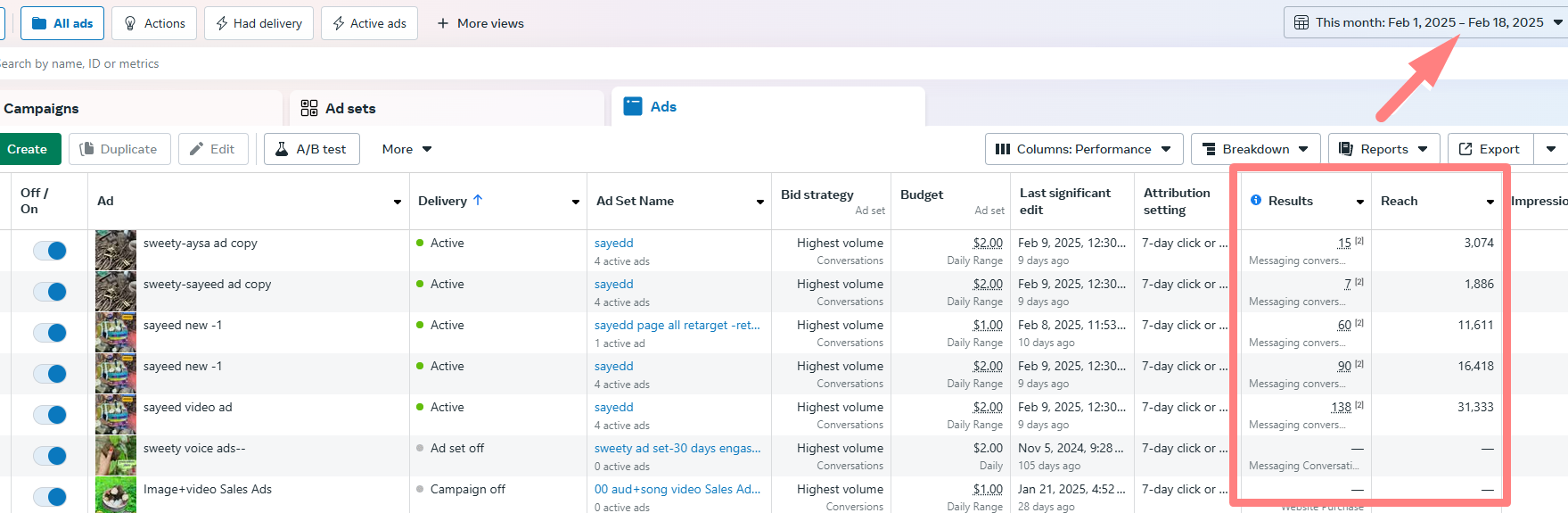This screenshot has width=1568, height=513.
Task: Open the Reports menu icon
Action: (1346, 149)
